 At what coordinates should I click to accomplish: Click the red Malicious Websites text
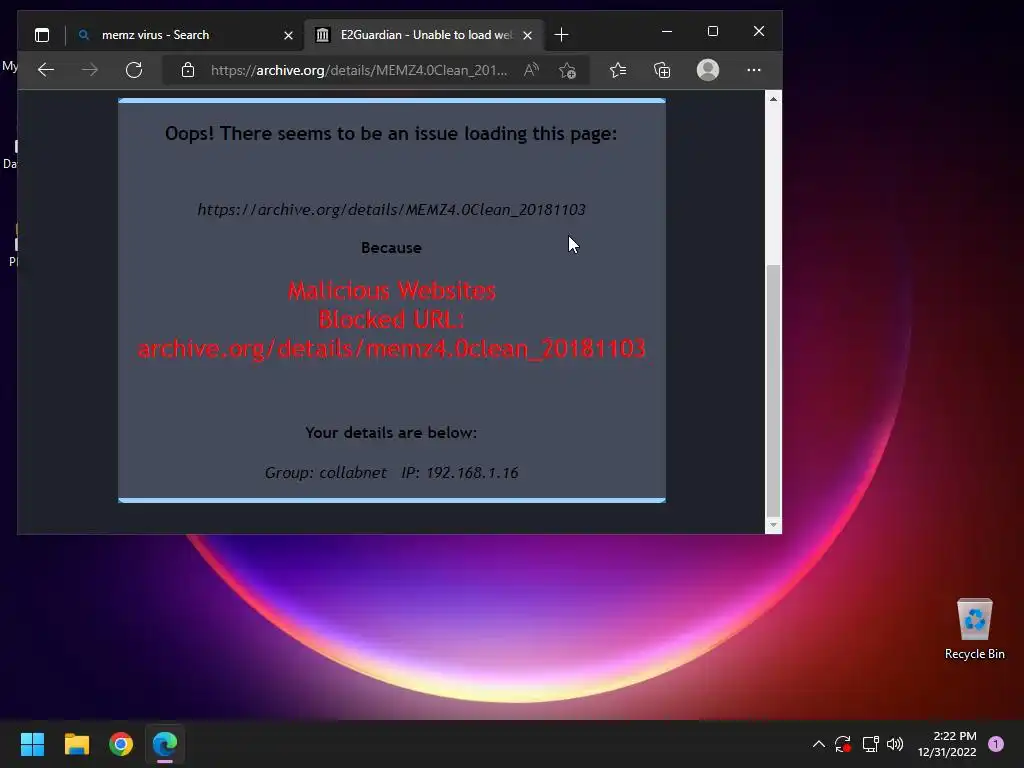(392, 291)
